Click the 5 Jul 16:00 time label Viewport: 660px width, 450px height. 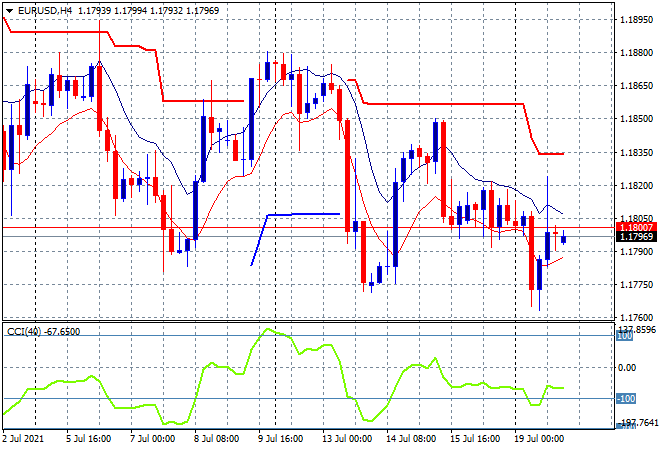tap(88, 439)
